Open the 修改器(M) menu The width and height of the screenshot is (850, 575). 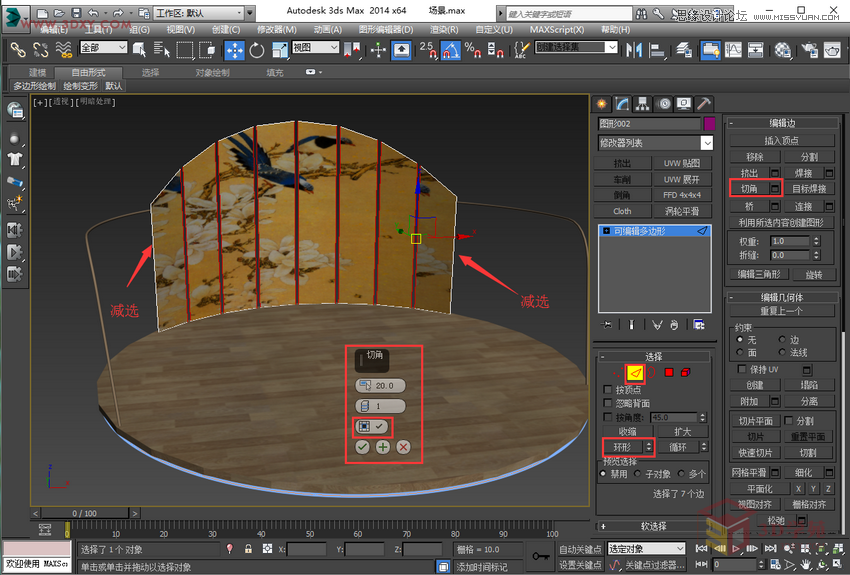276,30
